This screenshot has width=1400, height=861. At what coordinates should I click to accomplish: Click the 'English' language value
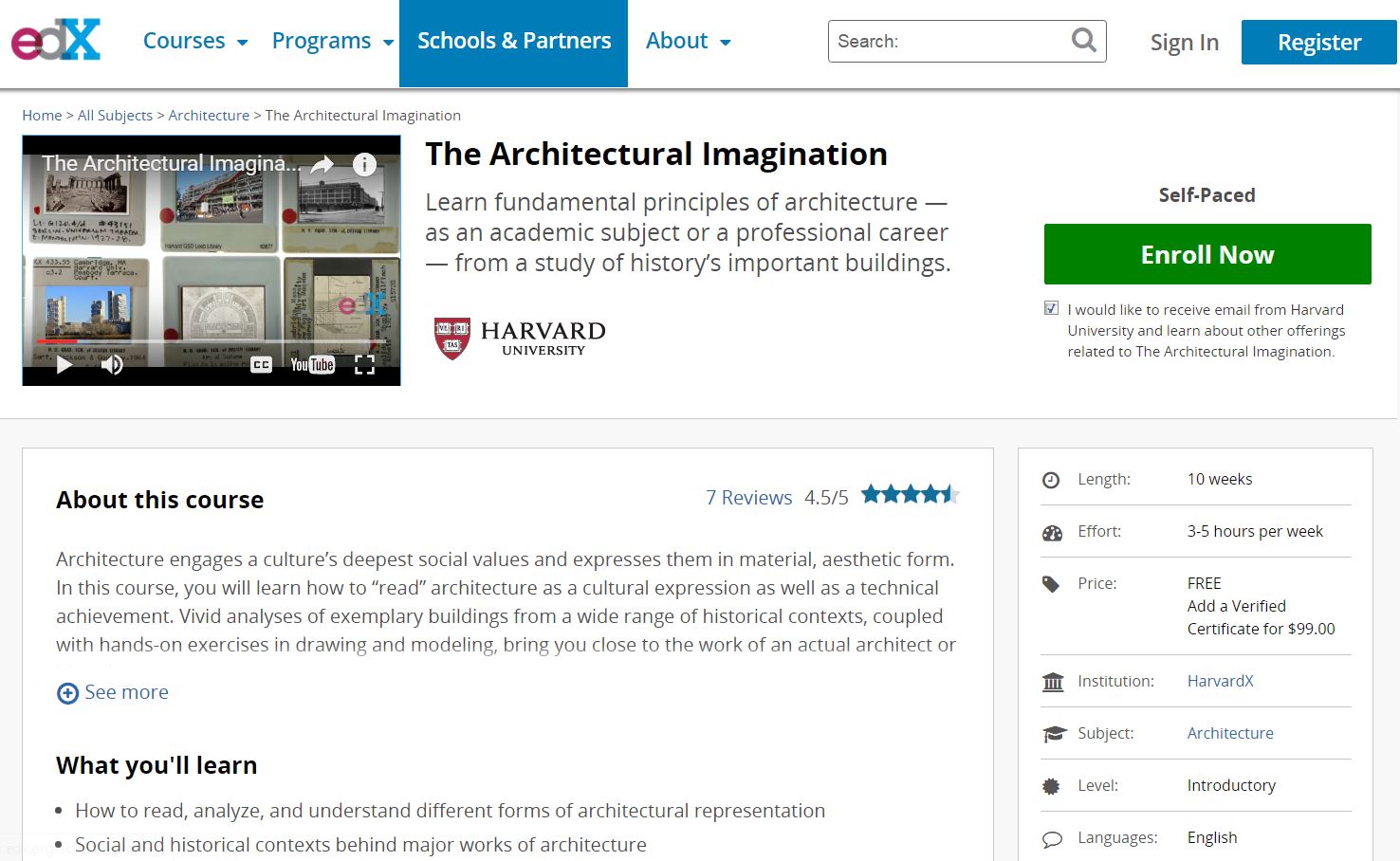tap(1212, 837)
